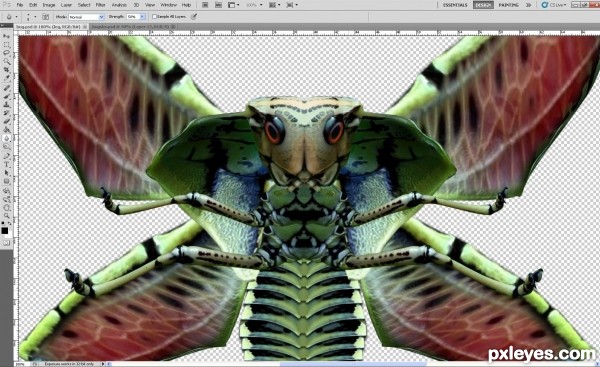Open the Layer menu
The width and height of the screenshot is (600, 367).
pyautogui.click(x=66, y=5)
